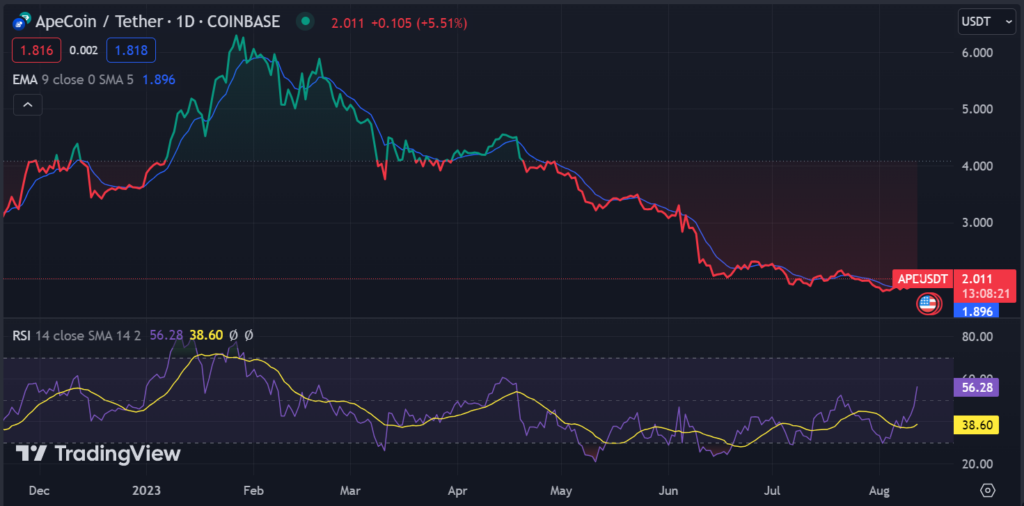Click the APEUSDT price label tag
This screenshot has width=1024, height=506.
922,279
